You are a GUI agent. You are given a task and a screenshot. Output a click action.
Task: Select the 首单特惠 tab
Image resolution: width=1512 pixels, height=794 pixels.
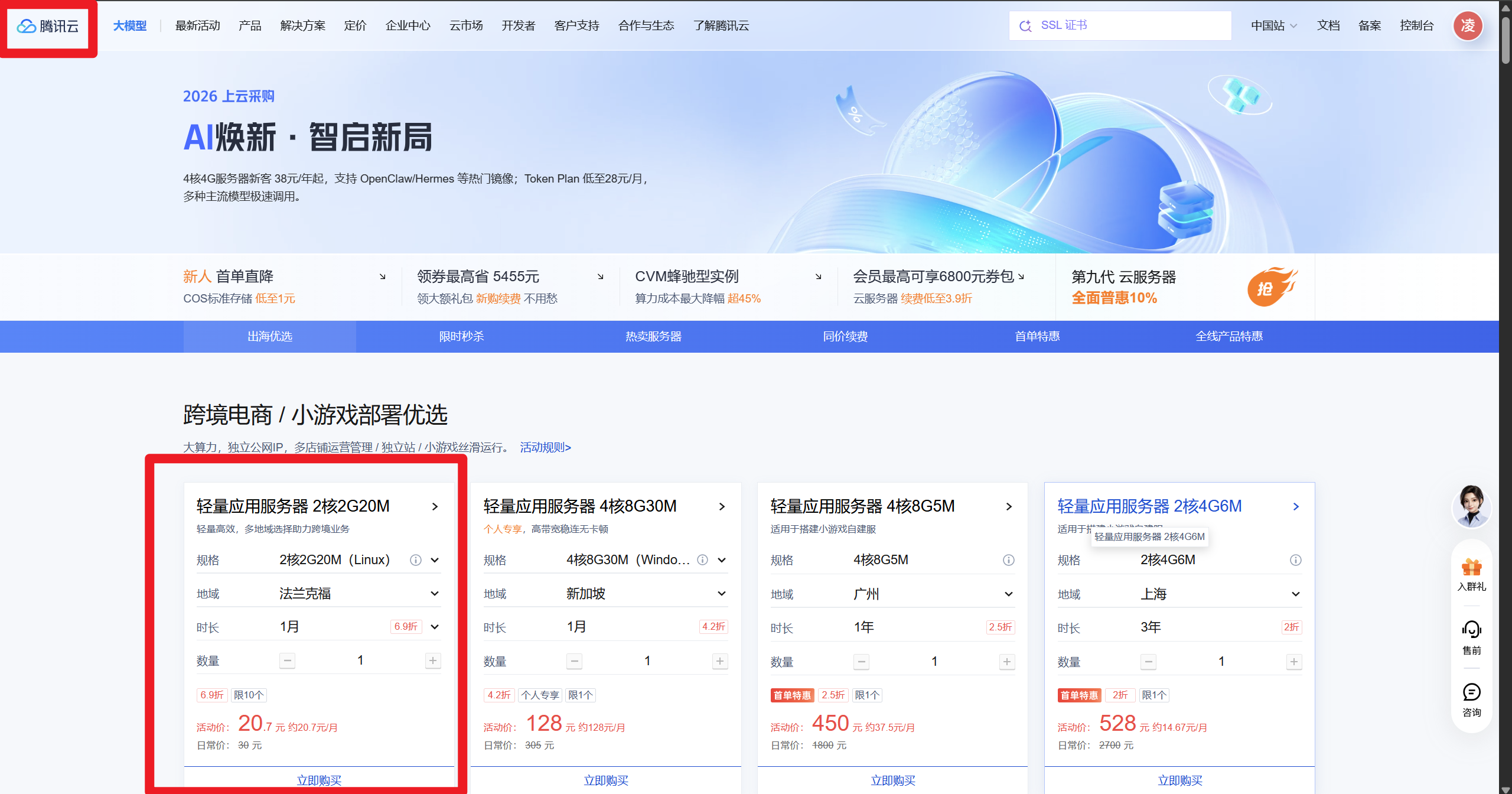point(1037,336)
